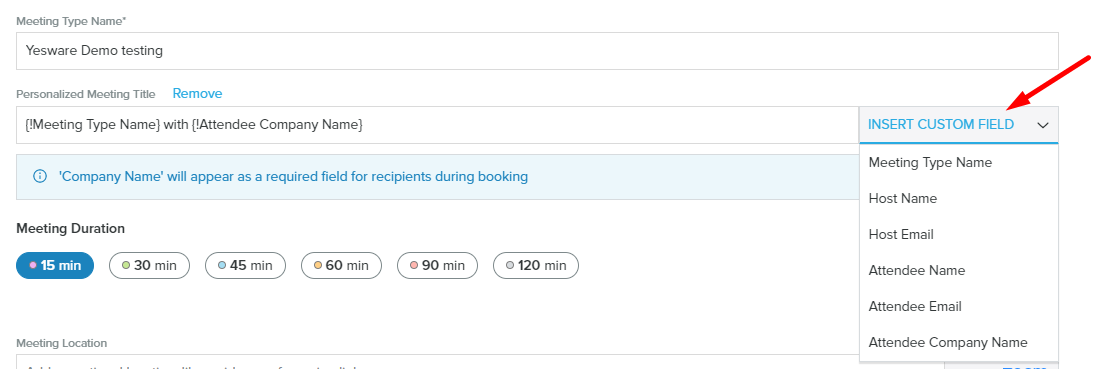The width and height of the screenshot is (1096, 369).
Task: Choose the 90 min meeting duration
Action: pyautogui.click(x=437, y=266)
